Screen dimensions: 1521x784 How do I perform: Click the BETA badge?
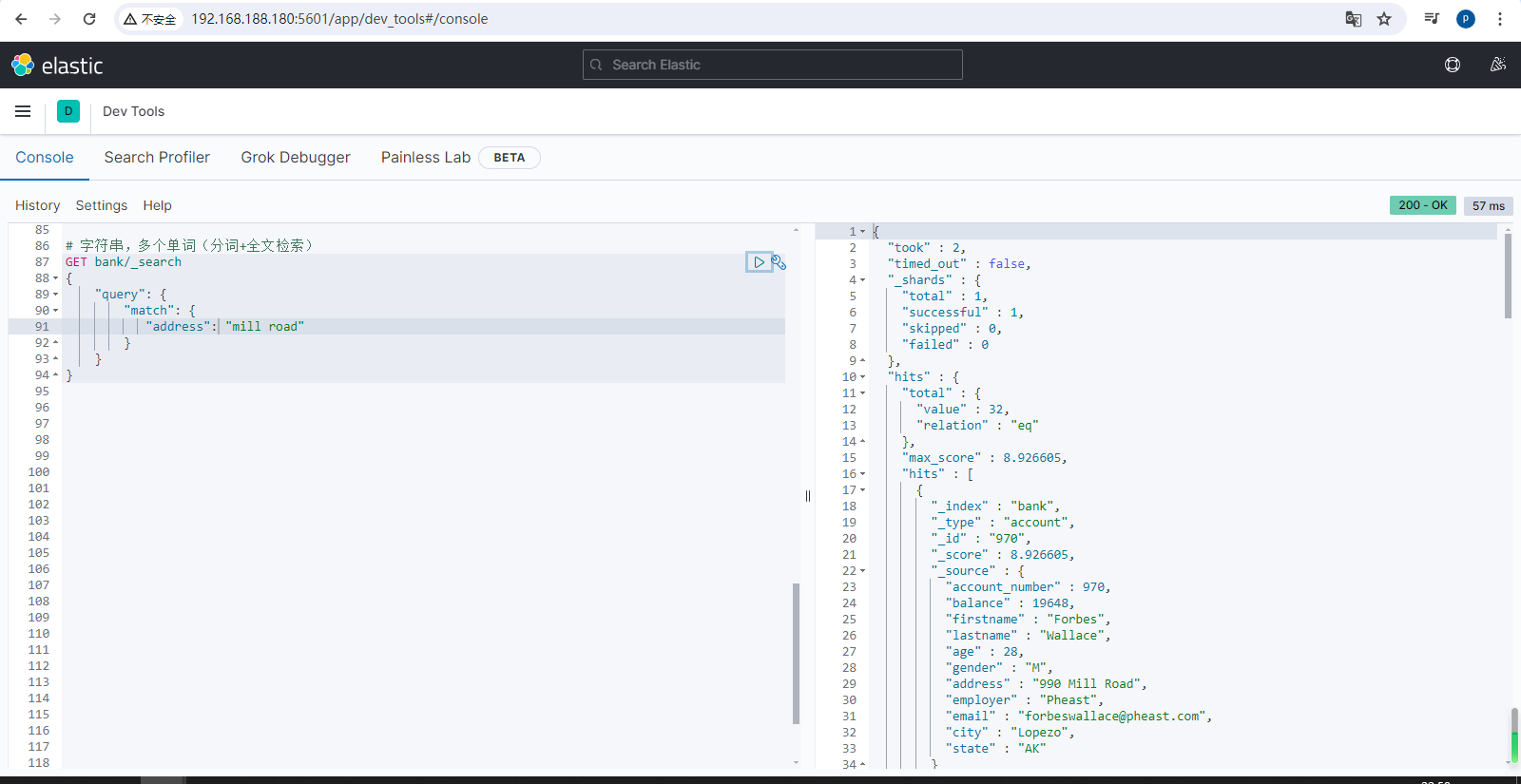coord(510,158)
